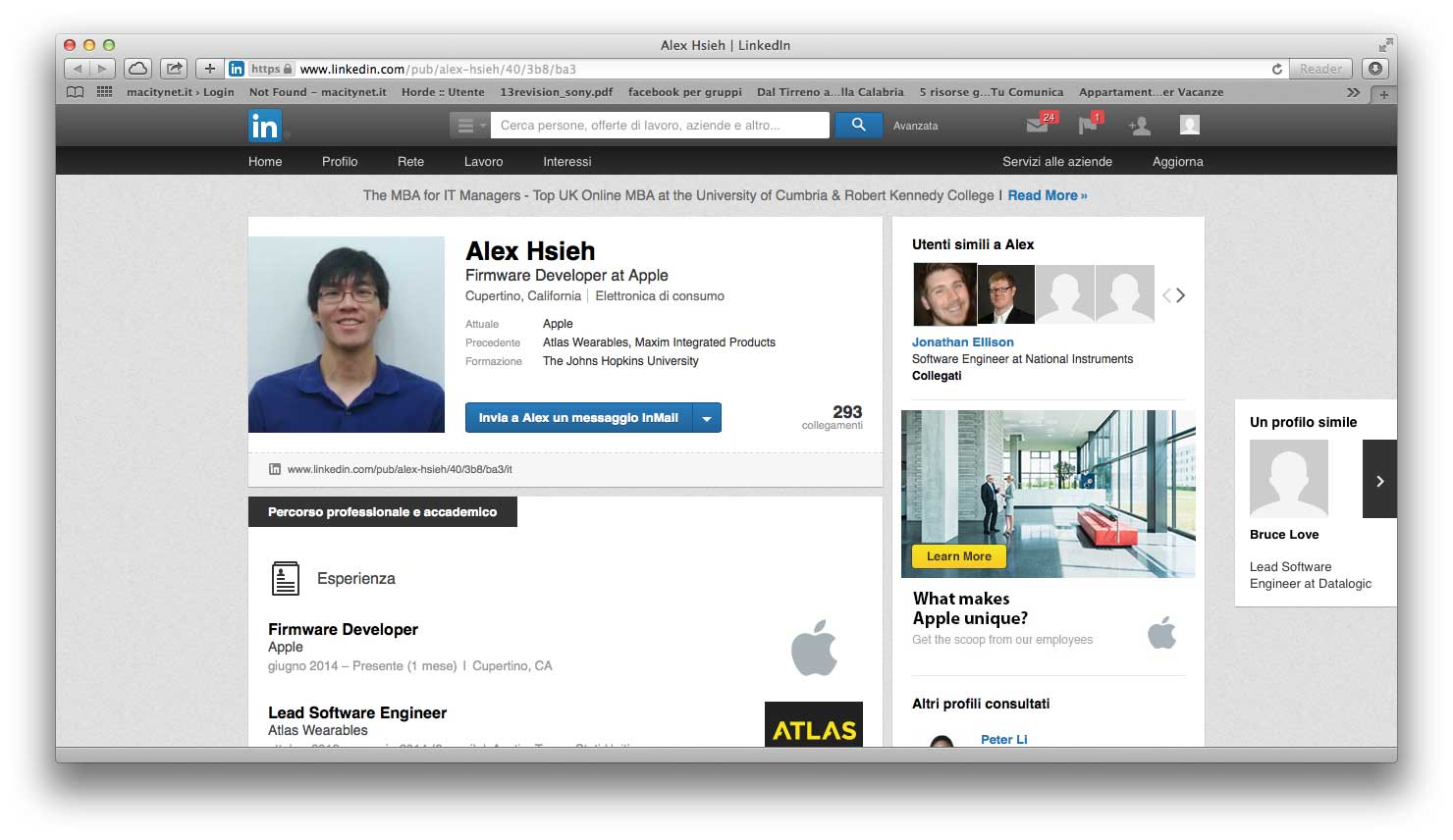Open the Horde :: Utente bookmark
Image resolution: width=1453 pixels, height=840 pixels.
[443, 92]
